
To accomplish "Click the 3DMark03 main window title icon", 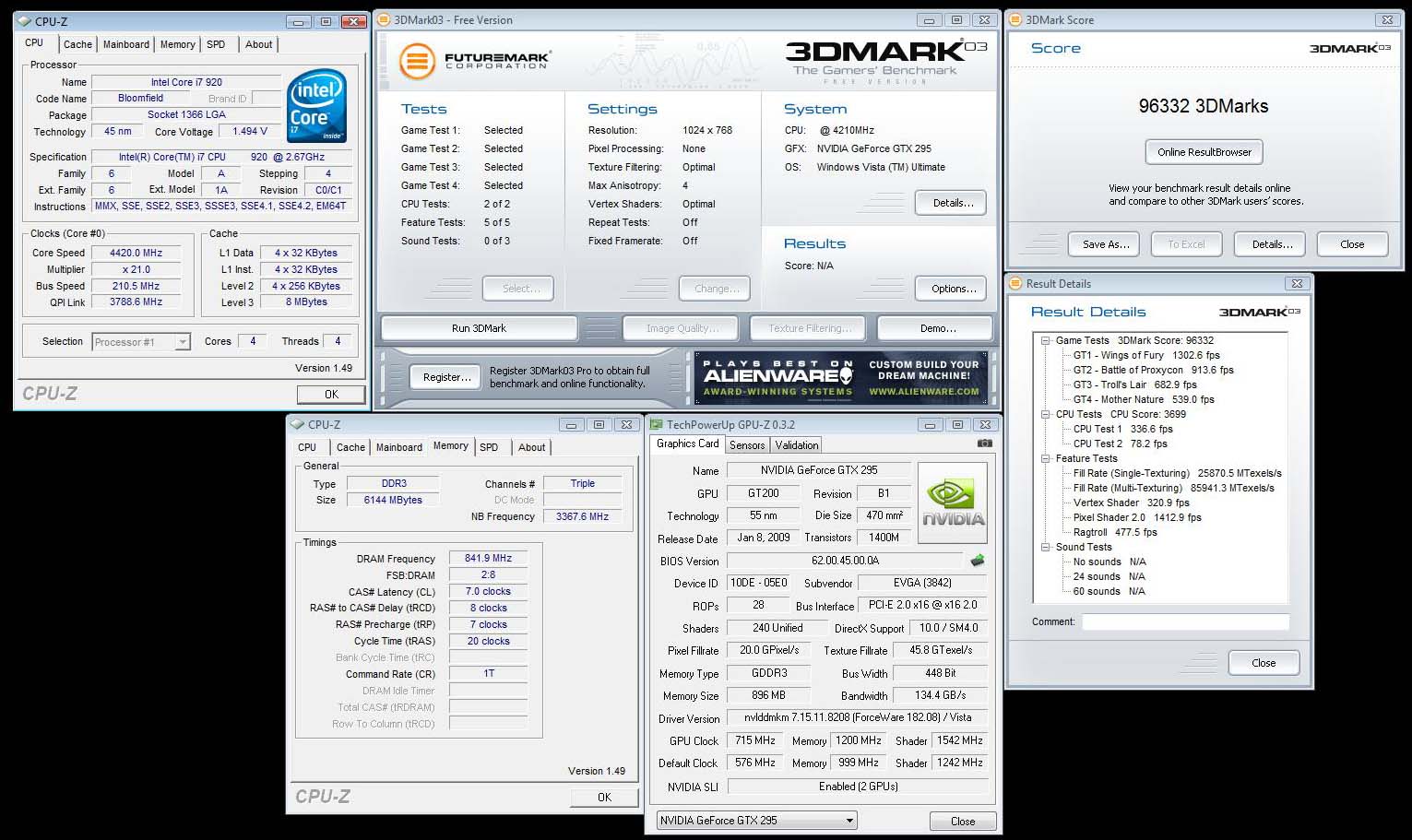I will click(385, 19).
